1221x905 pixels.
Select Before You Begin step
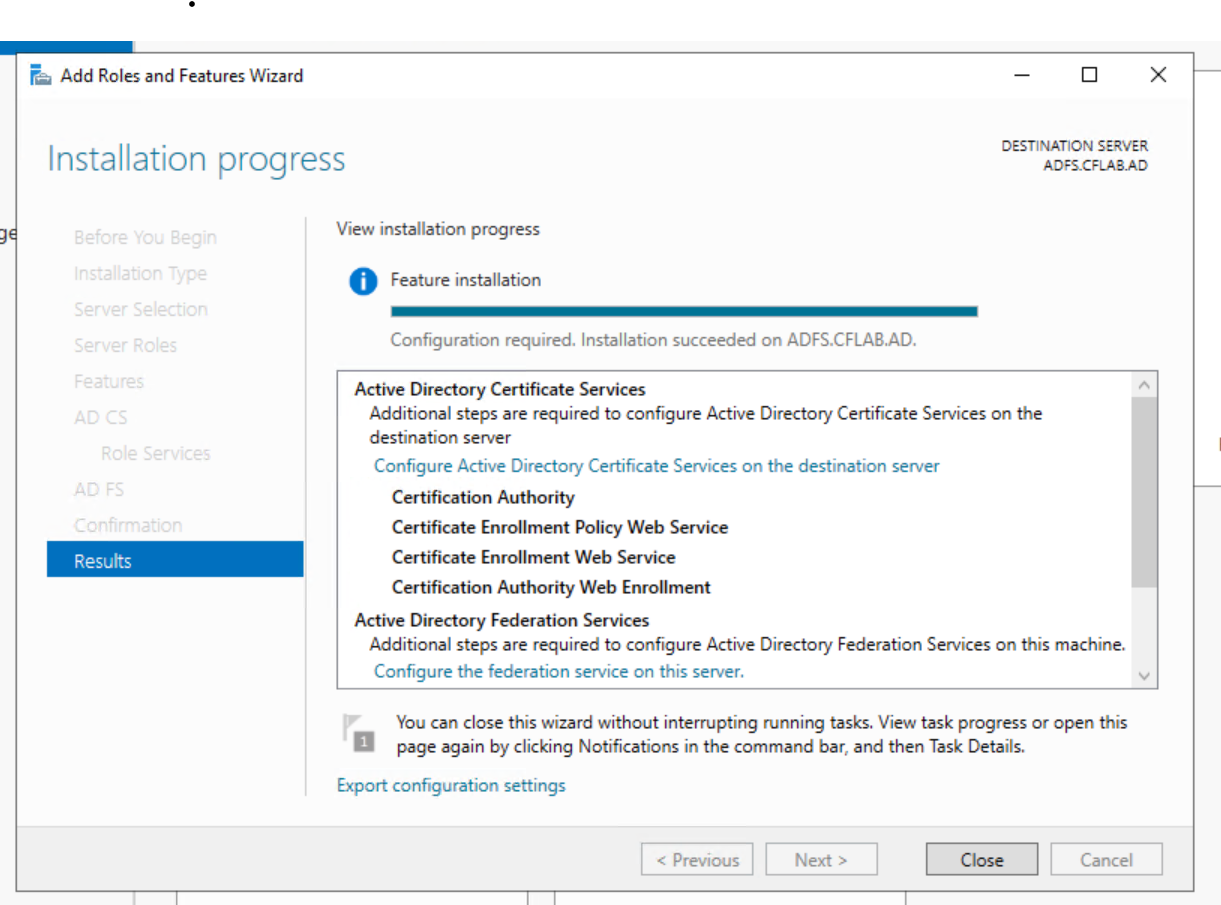point(145,237)
